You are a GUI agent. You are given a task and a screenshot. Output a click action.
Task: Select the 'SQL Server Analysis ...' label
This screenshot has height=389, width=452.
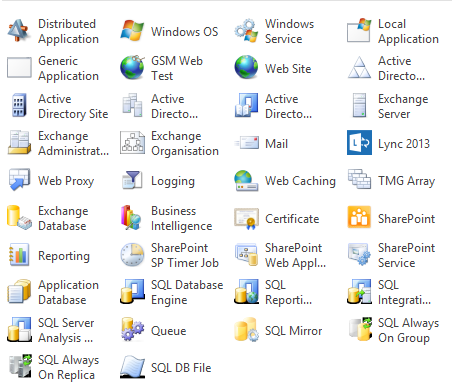(x=66, y=330)
